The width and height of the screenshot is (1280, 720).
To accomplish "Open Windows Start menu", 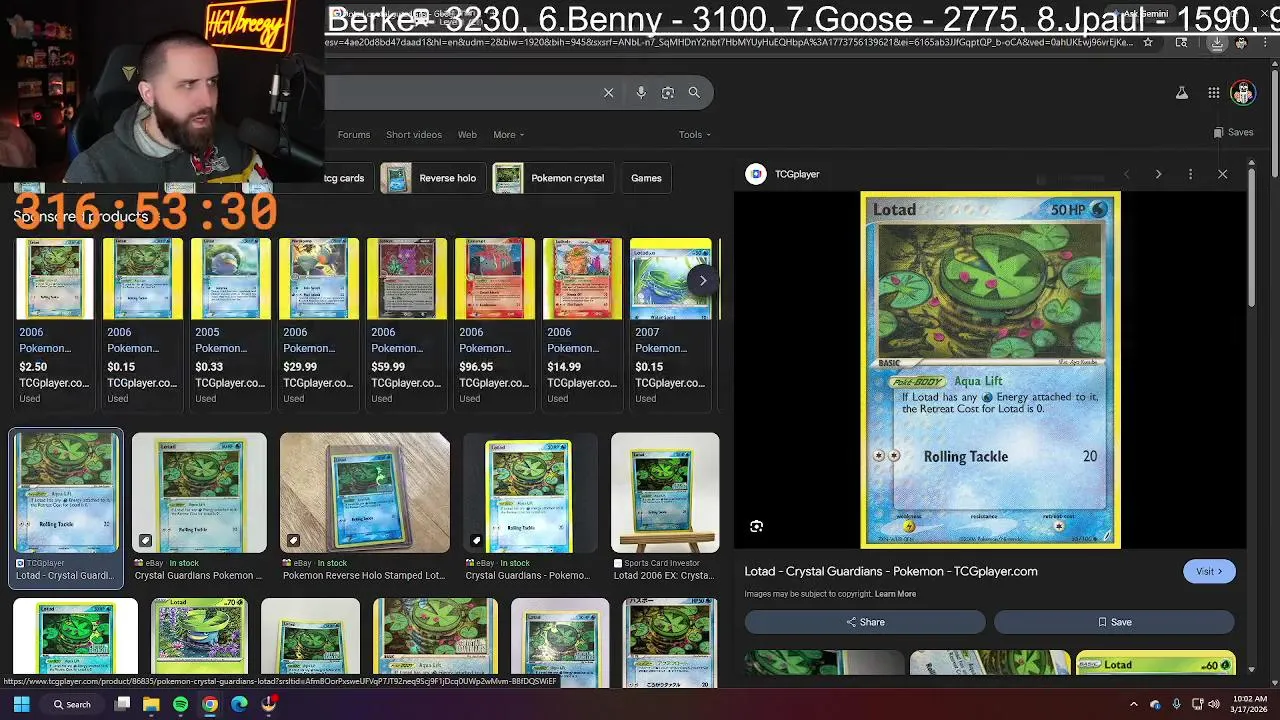I will (21, 704).
